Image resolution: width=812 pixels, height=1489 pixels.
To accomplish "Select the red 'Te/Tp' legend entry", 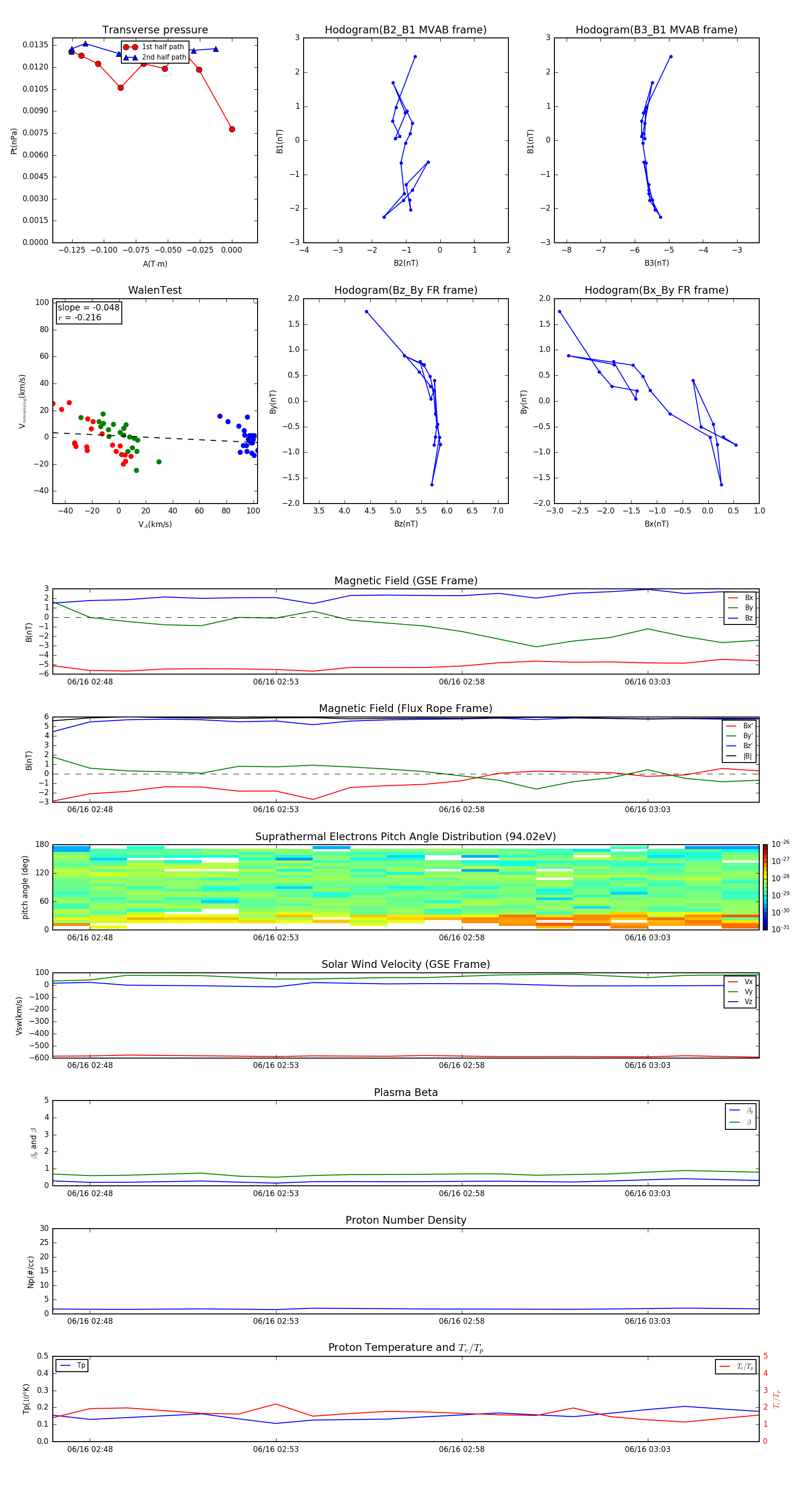I will (x=737, y=1366).
